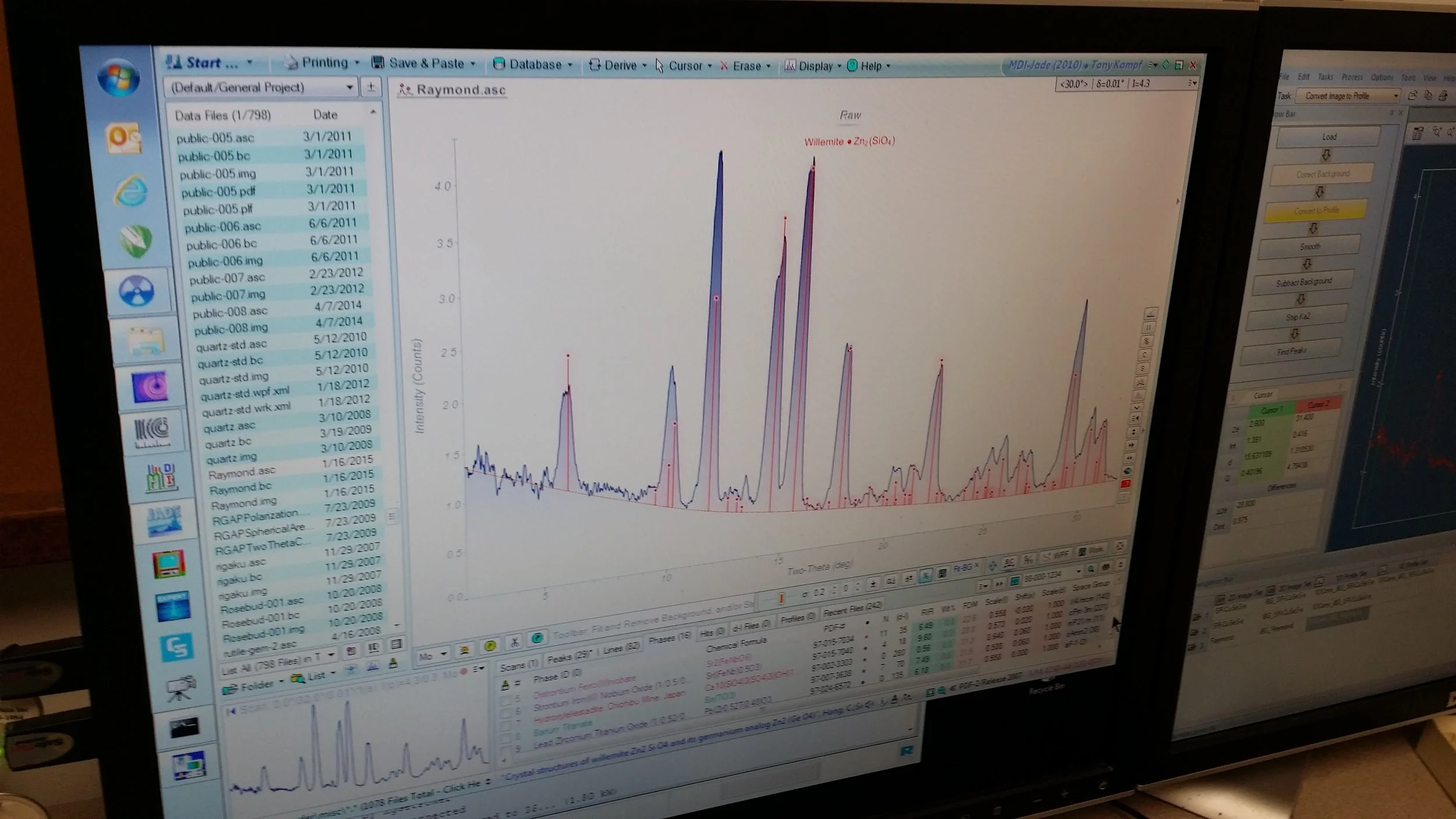Tick the checkbox for Lead Zirconium Titanium Oxide
This screenshot has width=1456, height=819.
pos(506,750)
